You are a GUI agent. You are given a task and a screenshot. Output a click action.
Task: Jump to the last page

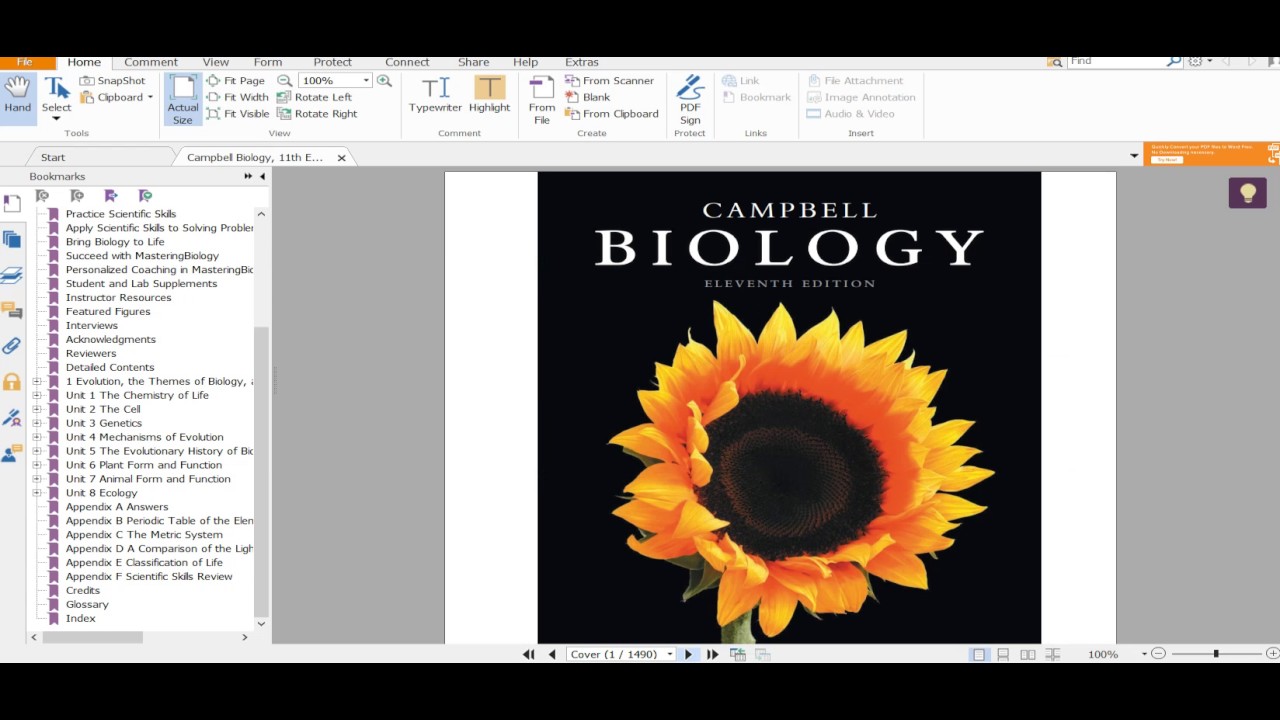click(712, 654)
